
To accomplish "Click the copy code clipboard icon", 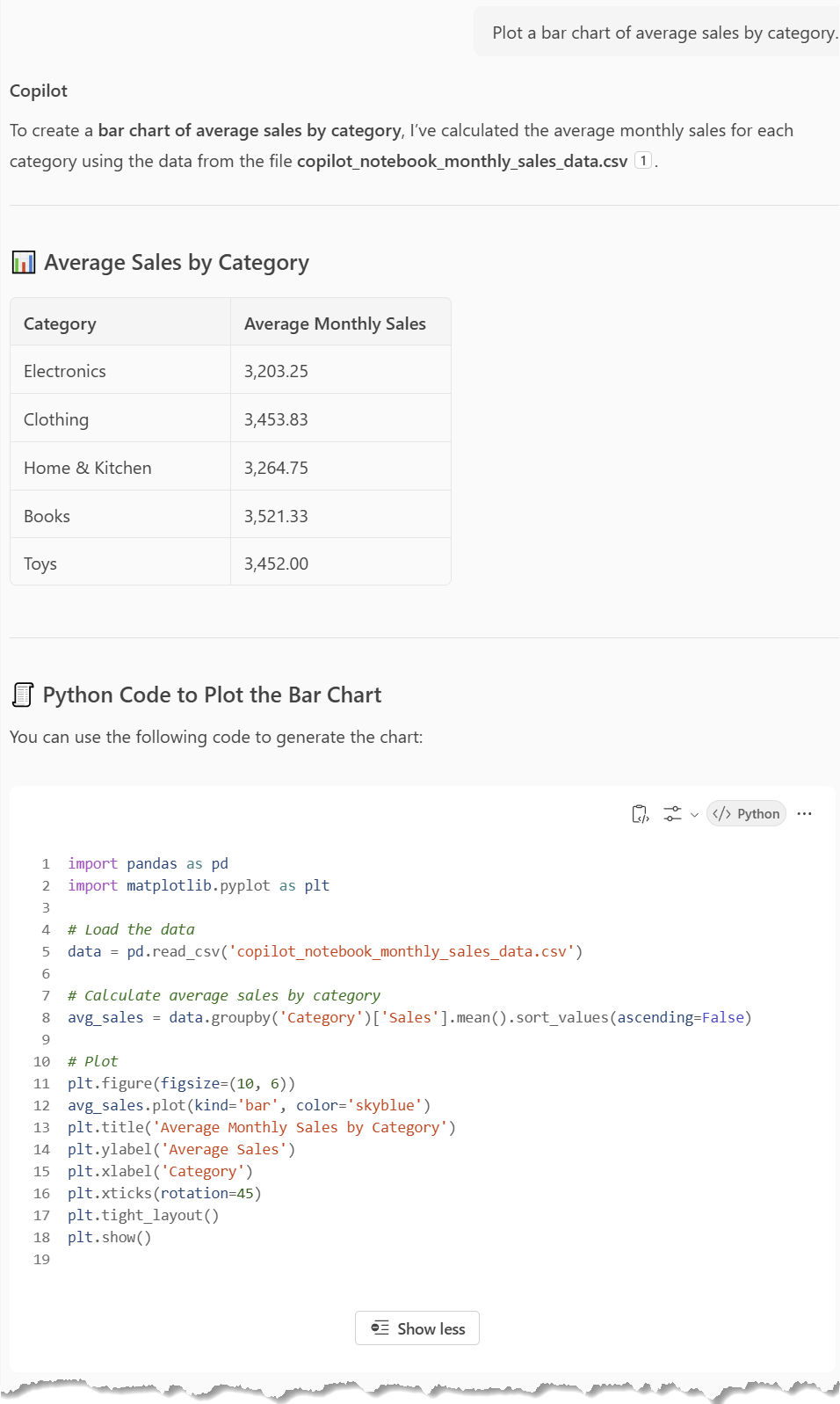I will (641, 814).
